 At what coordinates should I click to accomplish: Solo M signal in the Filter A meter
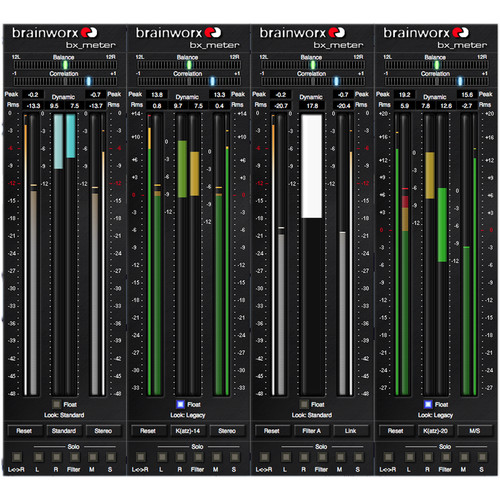[x=340, y=457]
